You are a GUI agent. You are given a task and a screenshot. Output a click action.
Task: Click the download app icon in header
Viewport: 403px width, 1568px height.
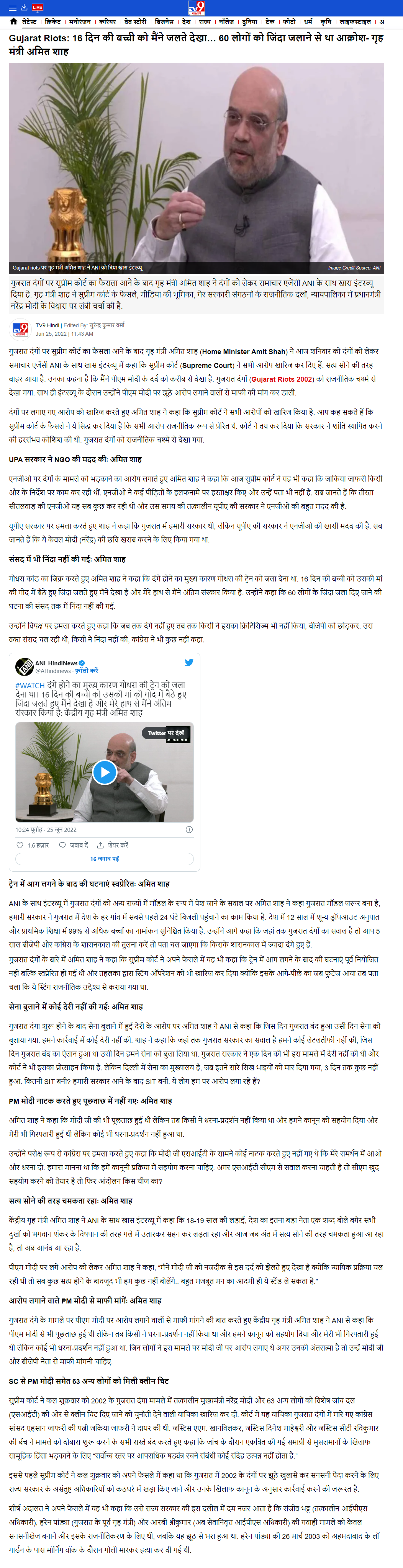coord(25,7)
